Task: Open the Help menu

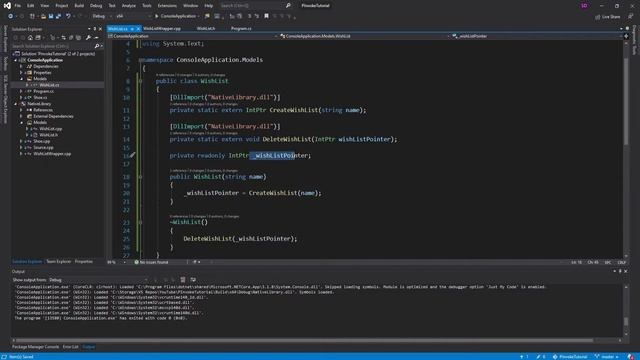Action: [x=209, y=6]
